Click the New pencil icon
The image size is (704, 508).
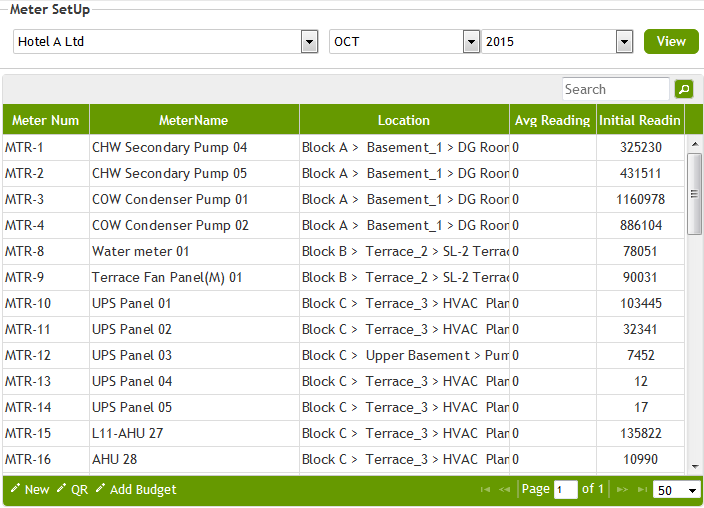pos(16,489)
